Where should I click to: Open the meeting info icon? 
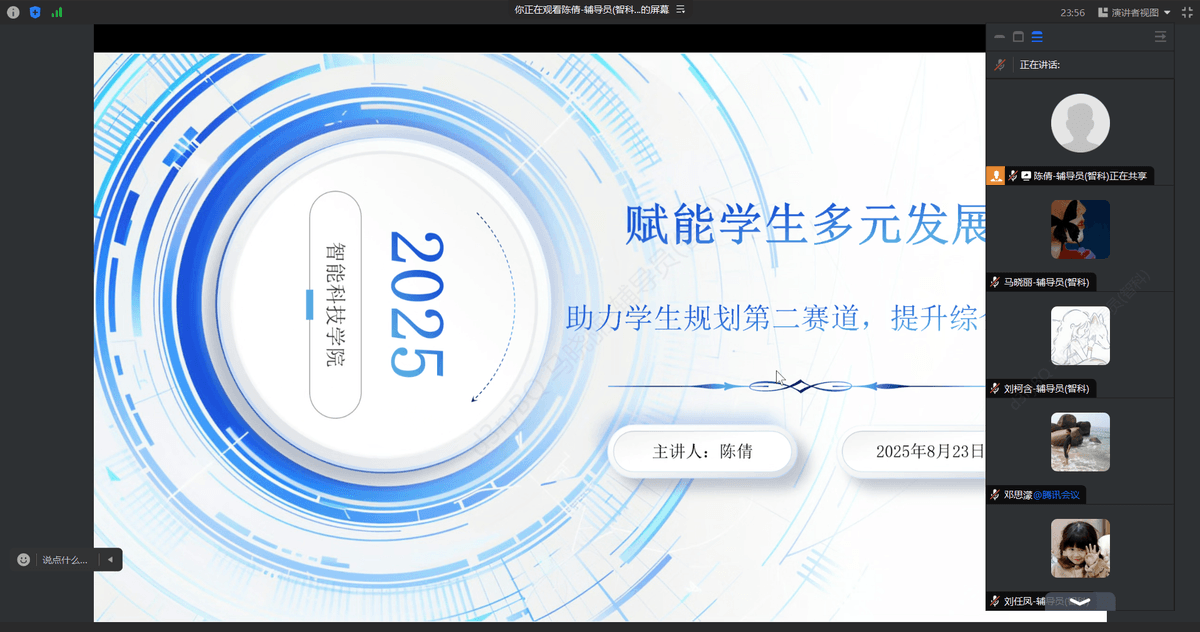pos(14,12)
